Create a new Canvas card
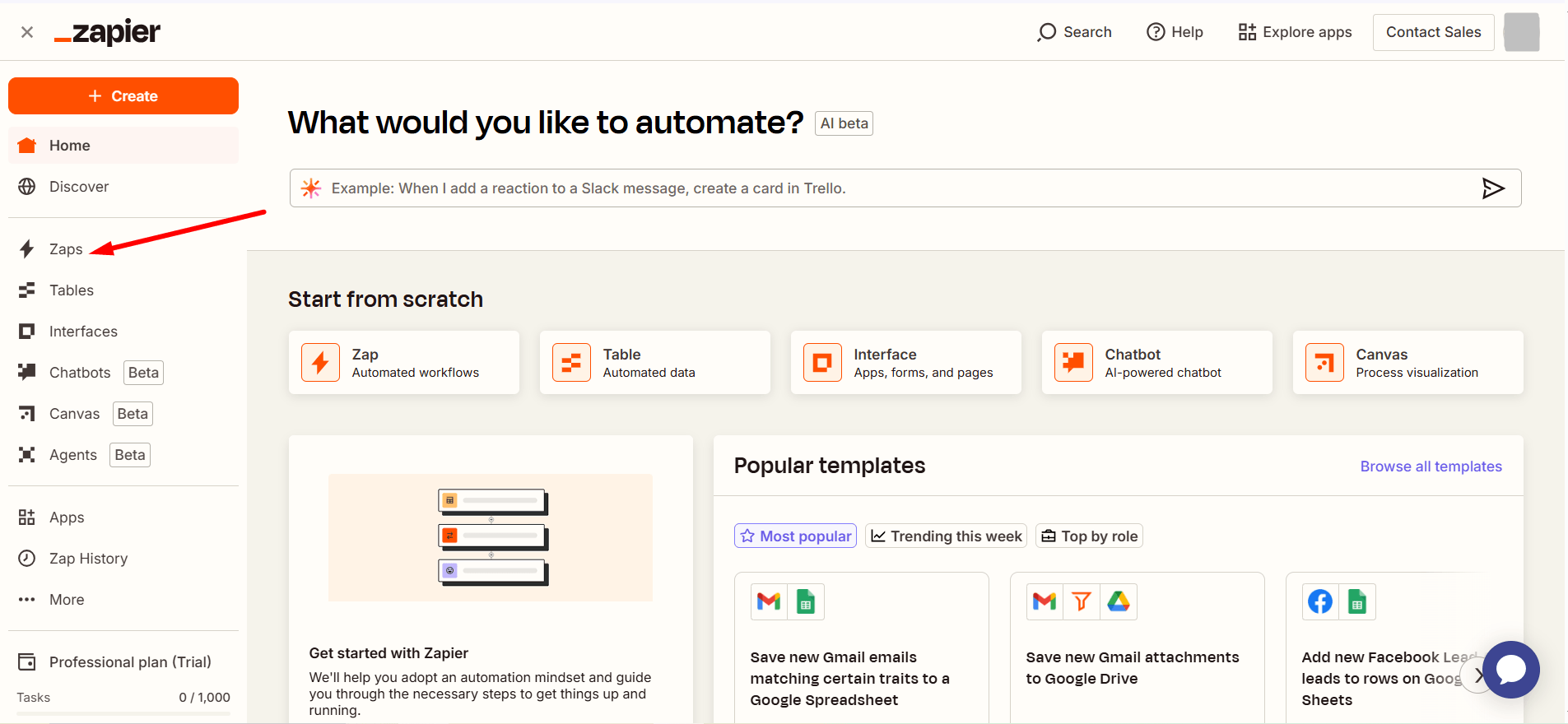The image size is (1568, 724). [x=1408, y=363]
